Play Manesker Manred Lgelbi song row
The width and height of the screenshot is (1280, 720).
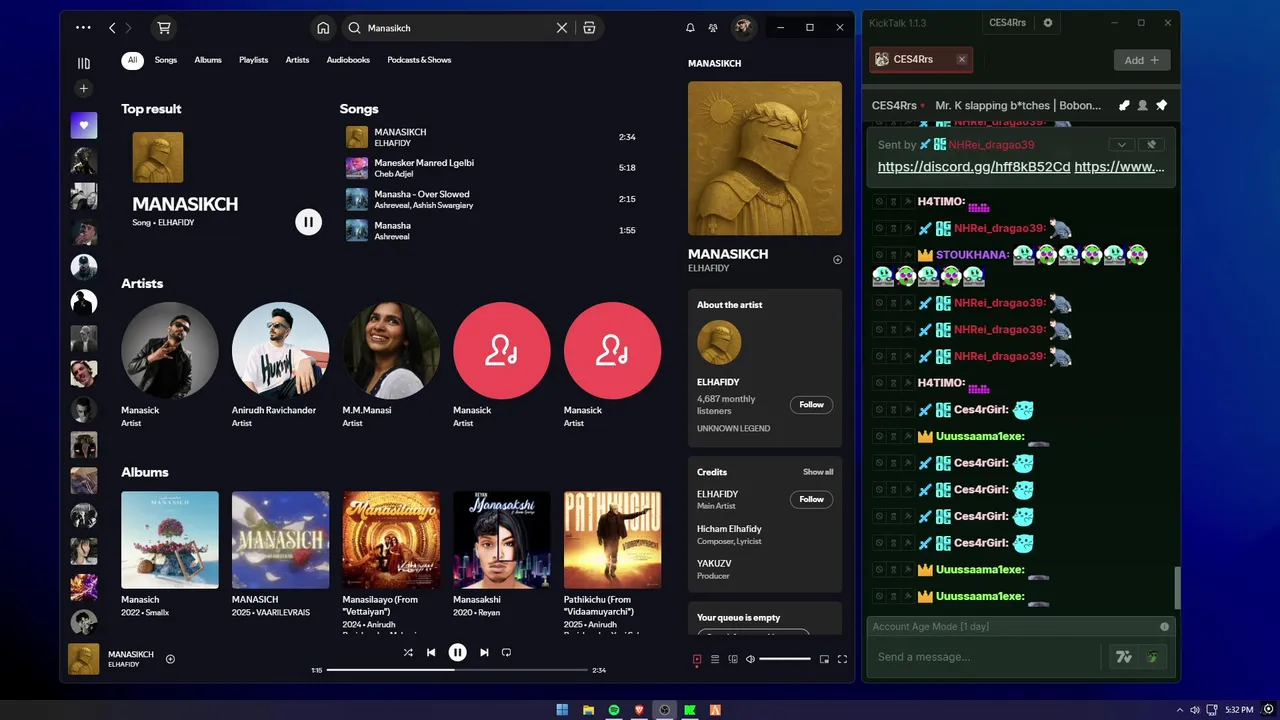491,168
